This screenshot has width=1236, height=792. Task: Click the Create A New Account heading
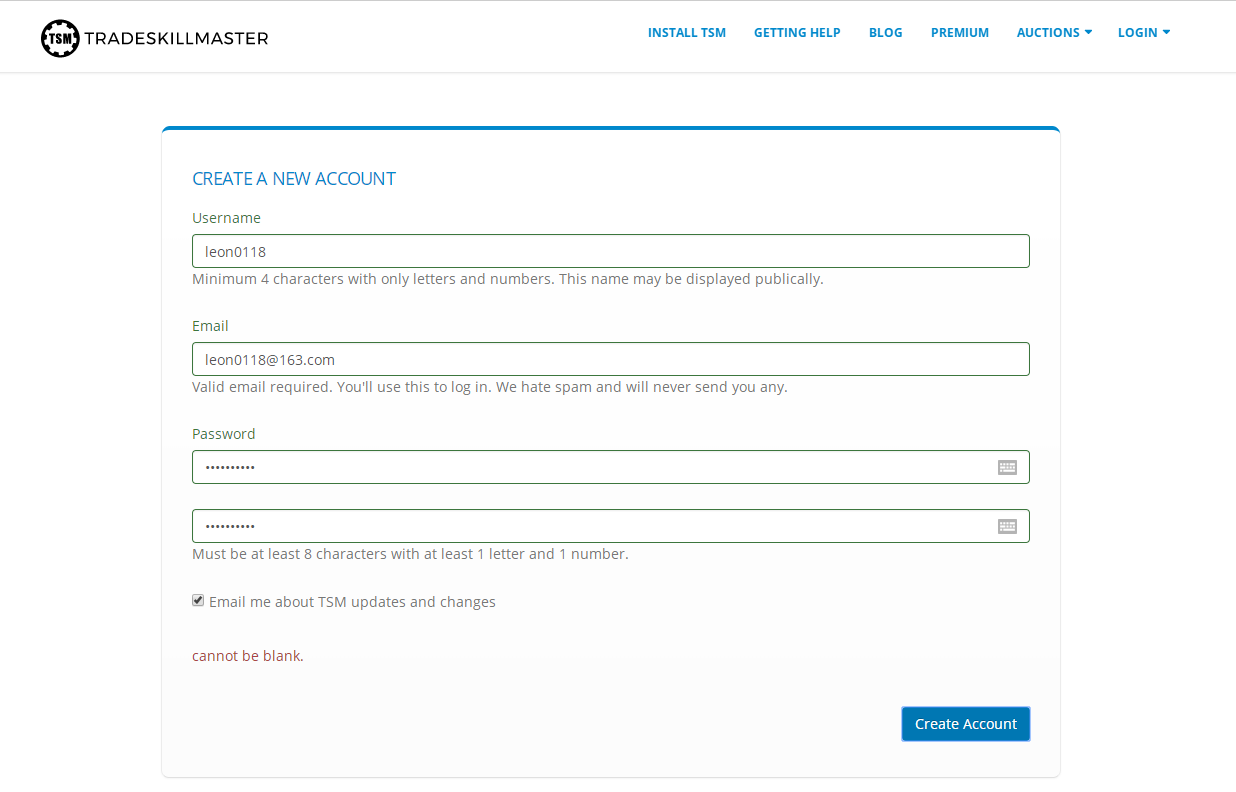tap(294, 179)
